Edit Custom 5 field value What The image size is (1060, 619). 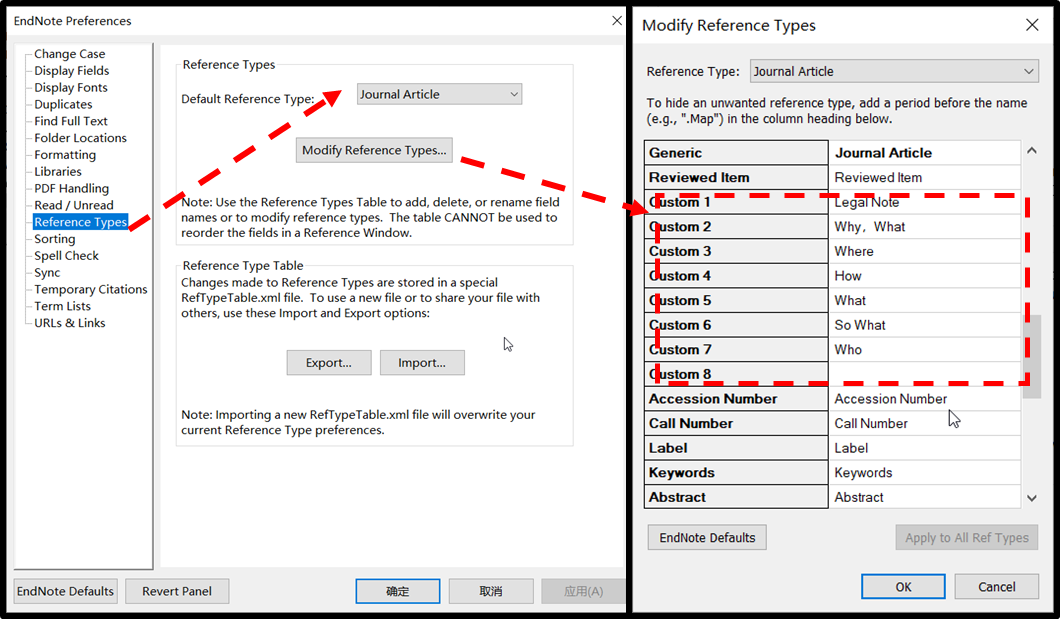point(924,300)
